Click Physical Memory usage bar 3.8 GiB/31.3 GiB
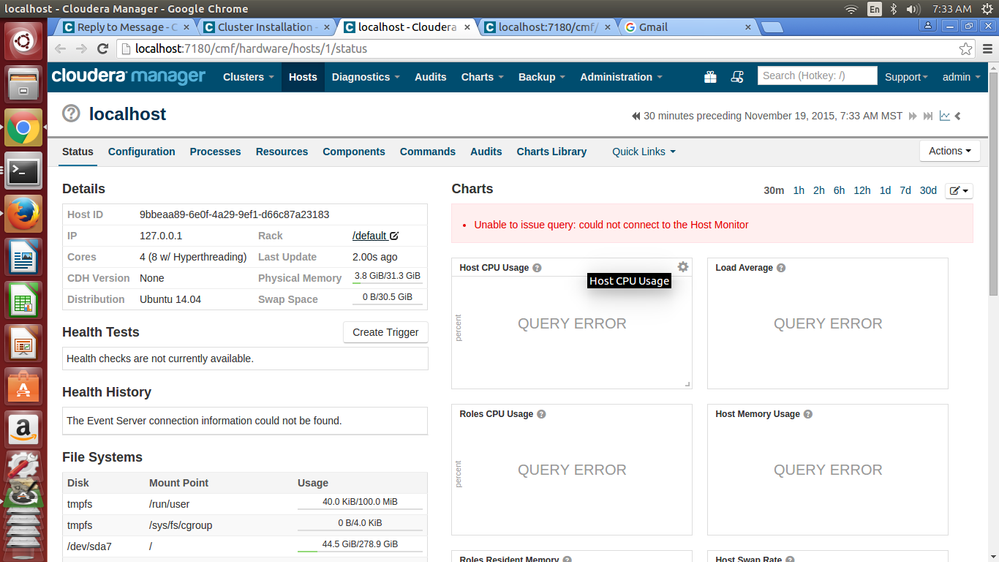 pos(387,277)
